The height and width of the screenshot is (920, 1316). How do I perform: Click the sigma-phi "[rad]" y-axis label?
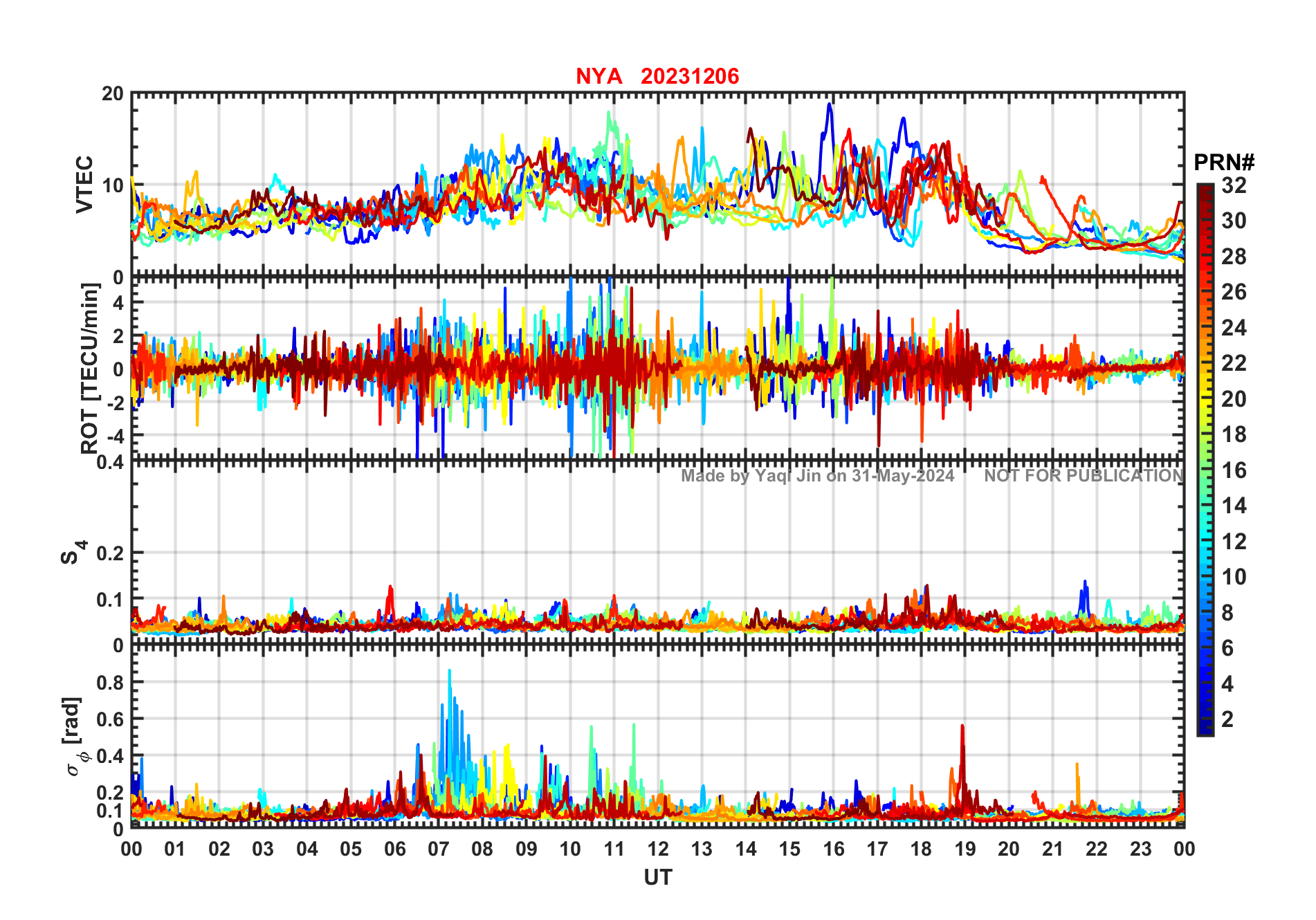coord(73,736)
